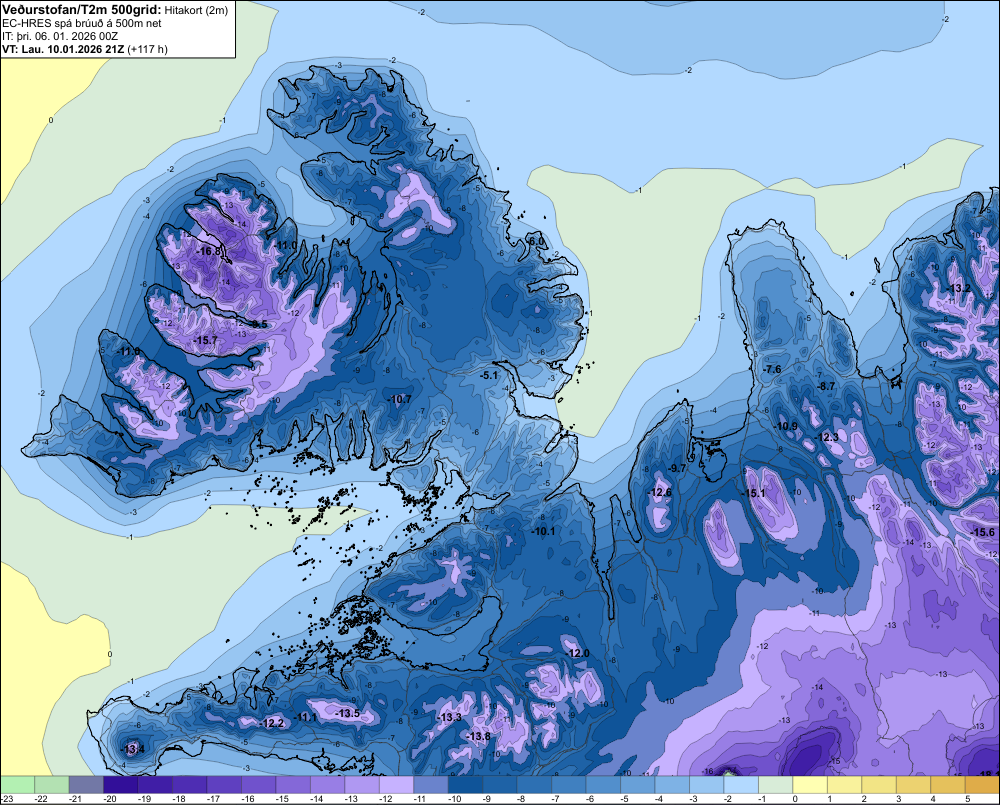Select the pale green swatch between -1 and 0
Viewport: 1000px width, 805px height.
776,785
